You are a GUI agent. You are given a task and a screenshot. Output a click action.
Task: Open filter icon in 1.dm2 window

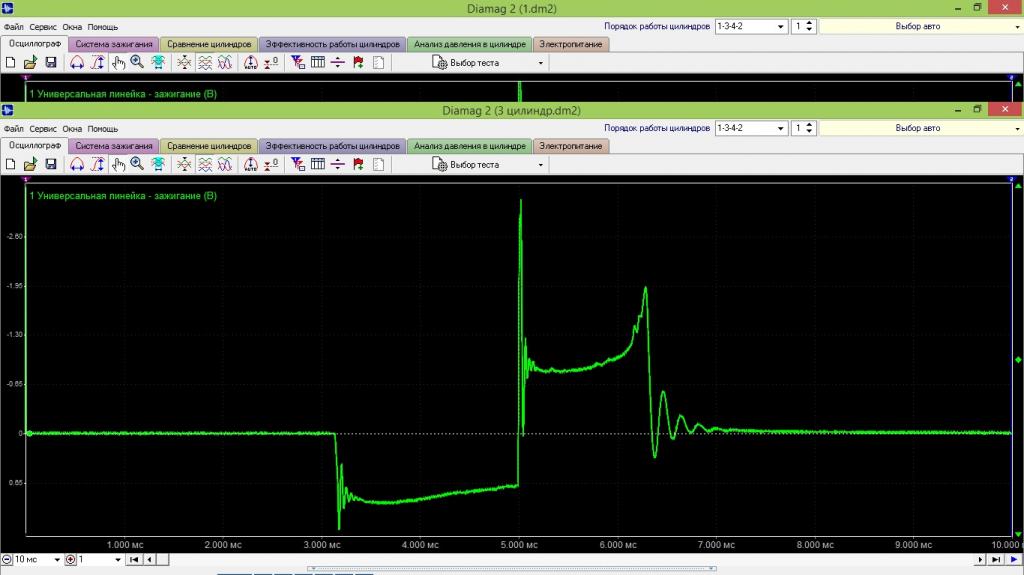tap(298, 62)
